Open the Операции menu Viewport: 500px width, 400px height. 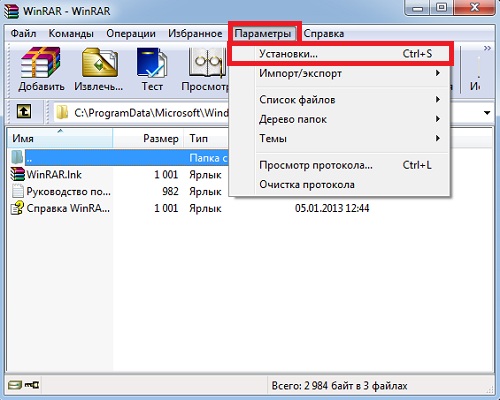coord(131,33)
